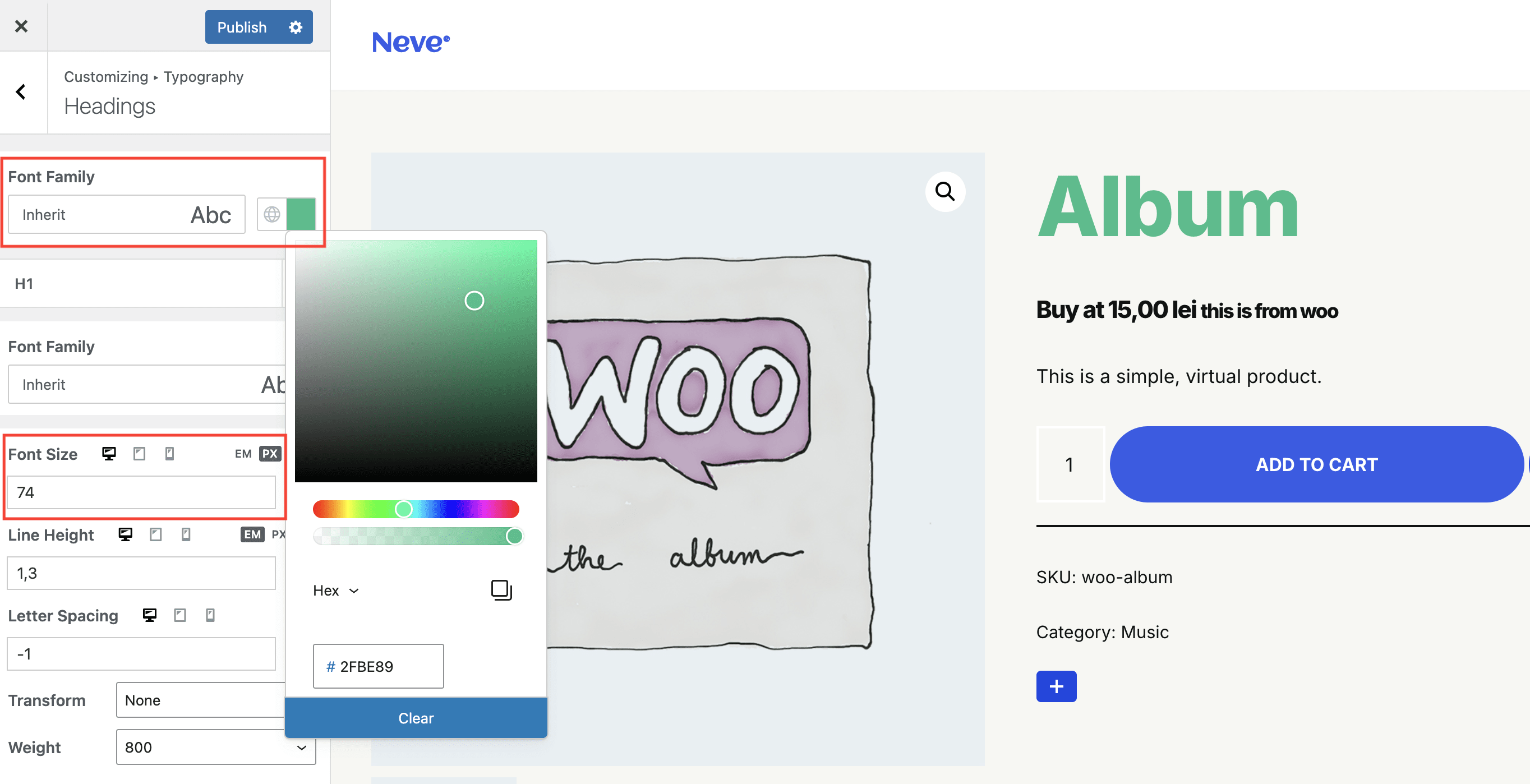Click the hex color input field
Image resolution: width=1530 pixels, height=784 pixels.
click(379, 666)
